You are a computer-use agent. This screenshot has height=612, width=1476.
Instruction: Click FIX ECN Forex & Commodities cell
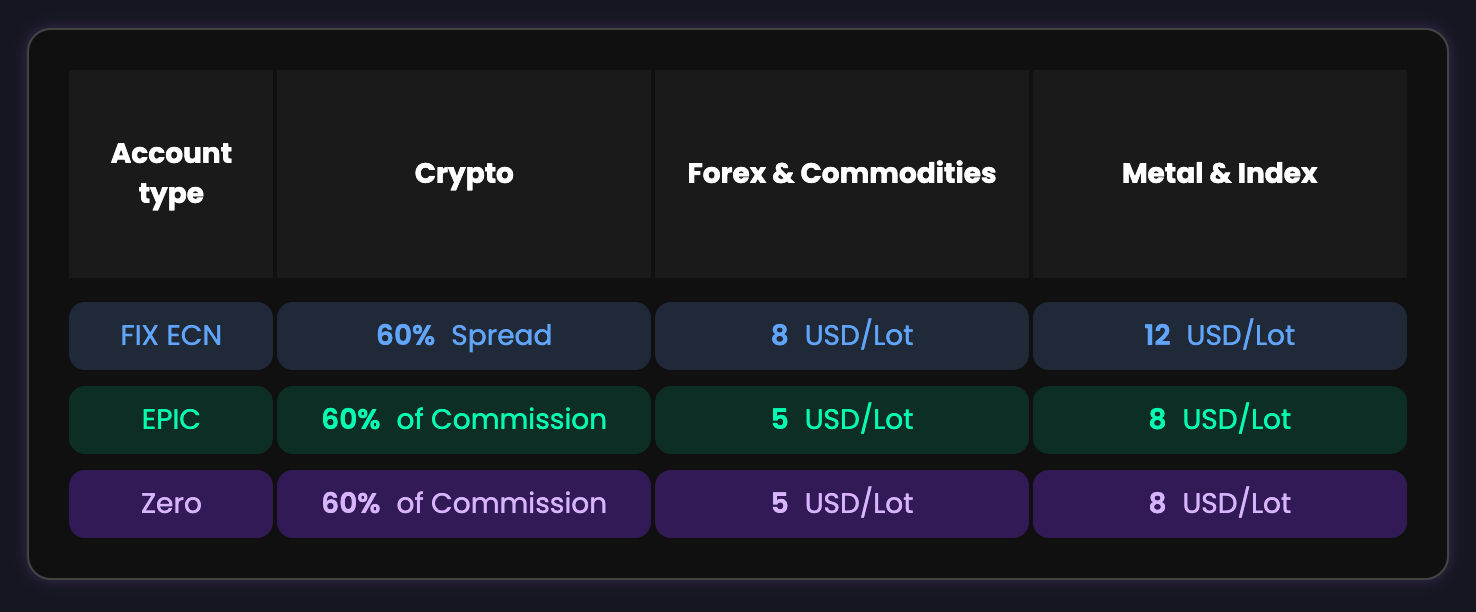842,335
